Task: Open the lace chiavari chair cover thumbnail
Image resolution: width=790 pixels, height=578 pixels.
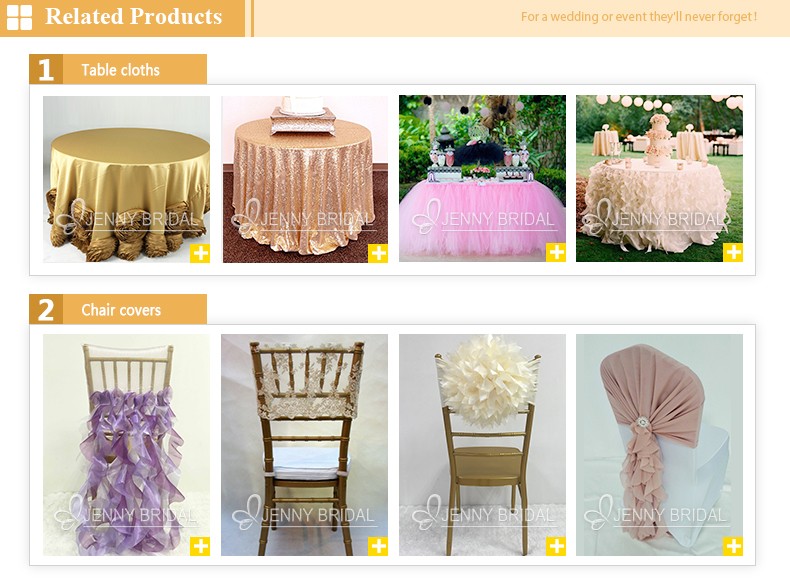Action: coord(305,445)
